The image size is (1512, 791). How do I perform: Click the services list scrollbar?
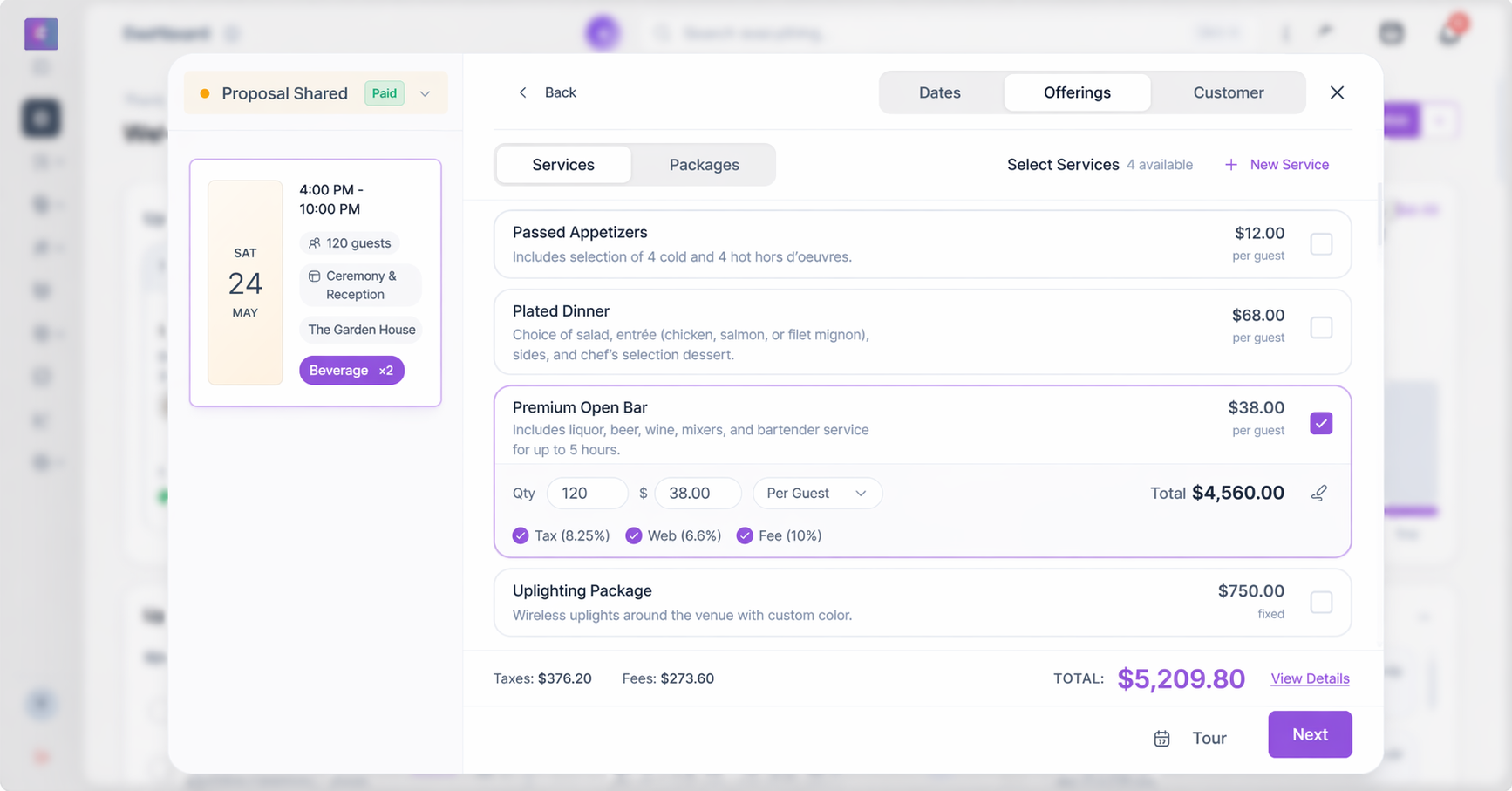pos(1379,215)
